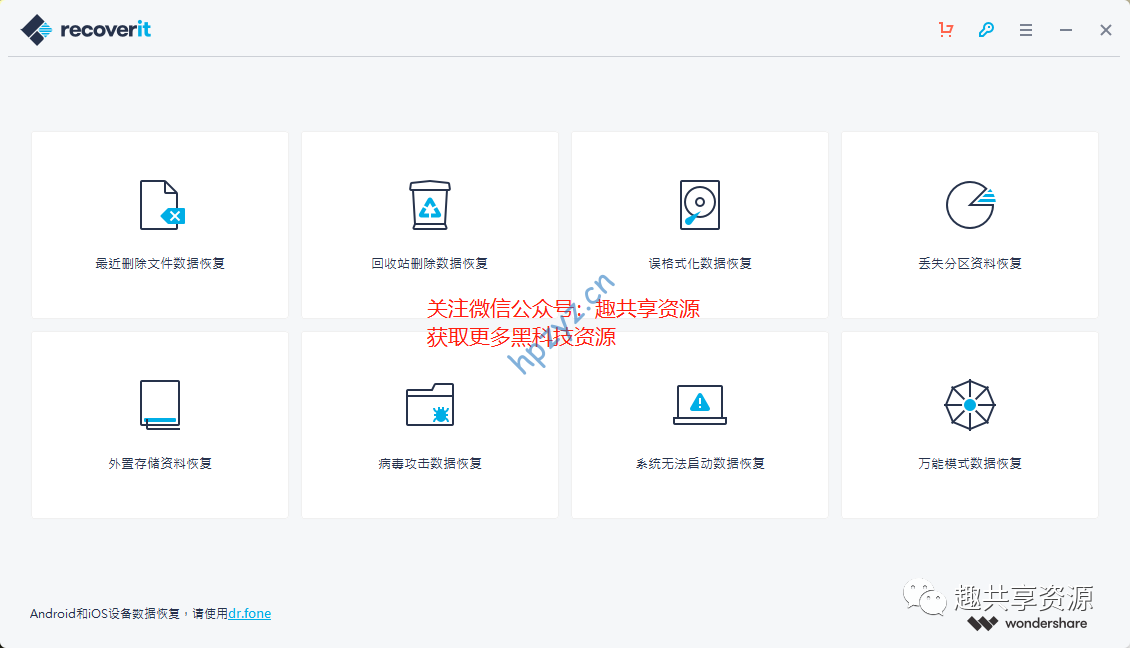Click the key registration icon
The width and height of the screenshot is (1130, 648).
[986, 30]
